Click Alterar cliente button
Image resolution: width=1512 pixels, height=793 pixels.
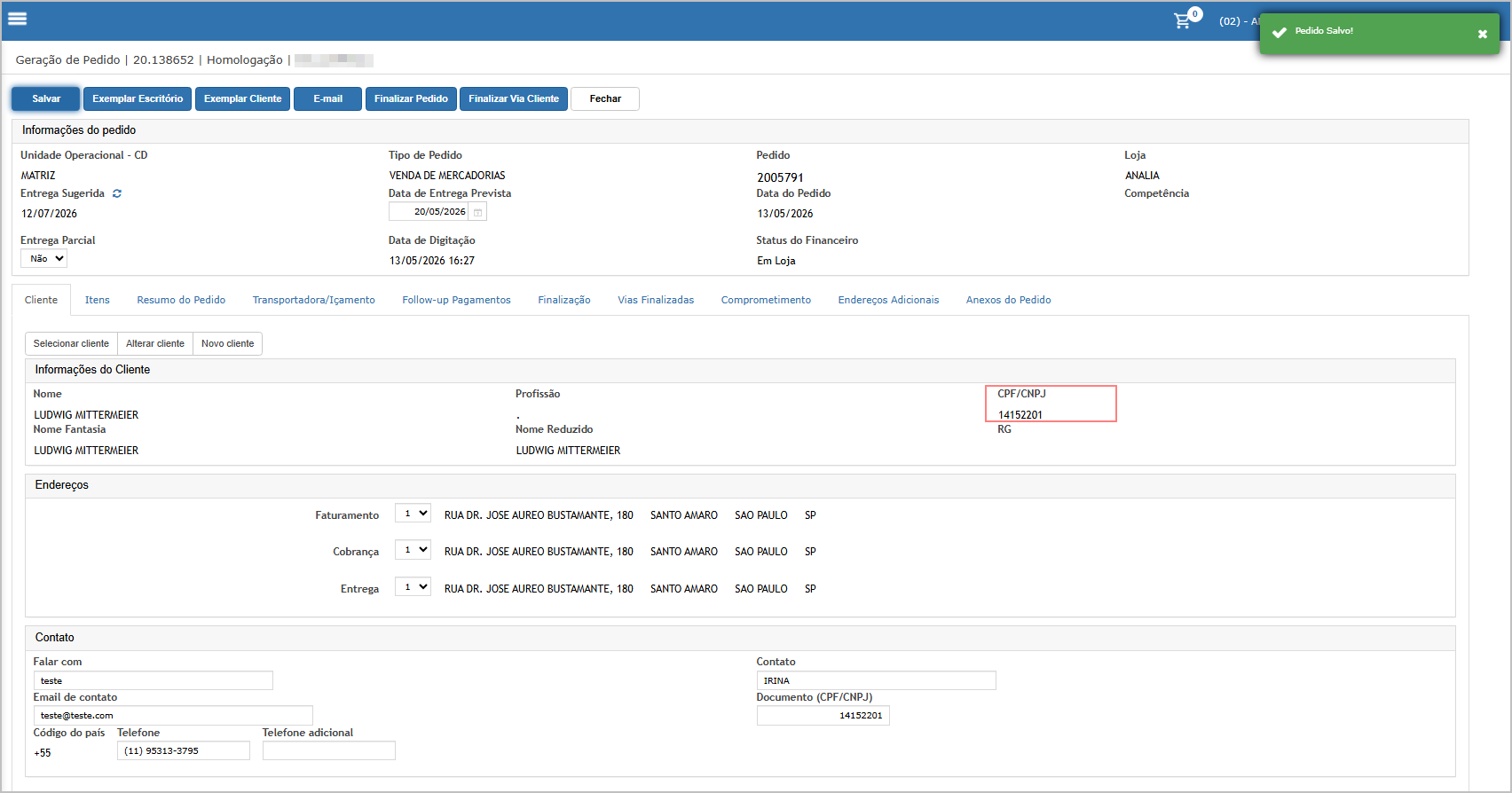[155, 343]
